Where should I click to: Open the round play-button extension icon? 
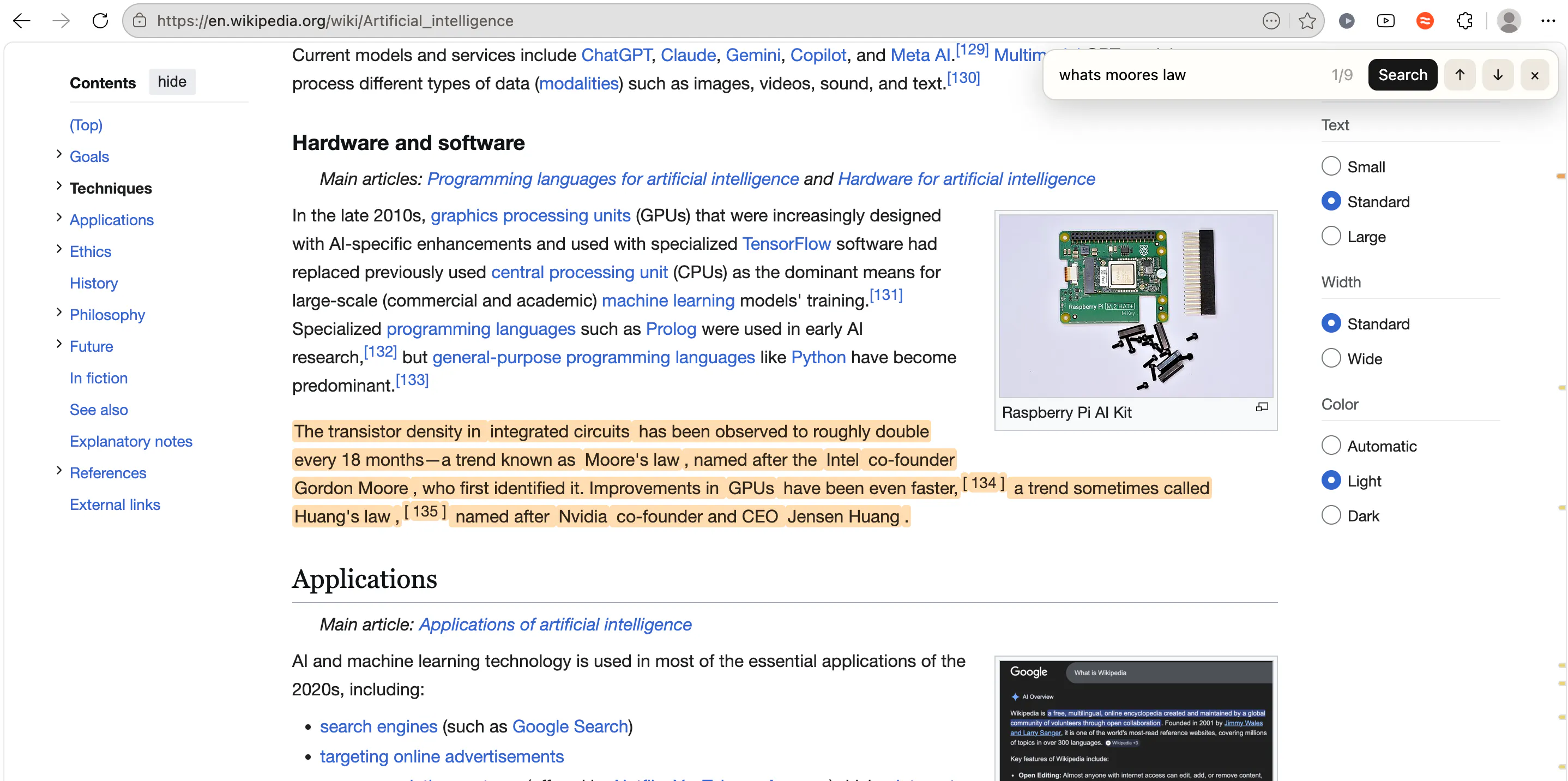[x=1347, y=21]
